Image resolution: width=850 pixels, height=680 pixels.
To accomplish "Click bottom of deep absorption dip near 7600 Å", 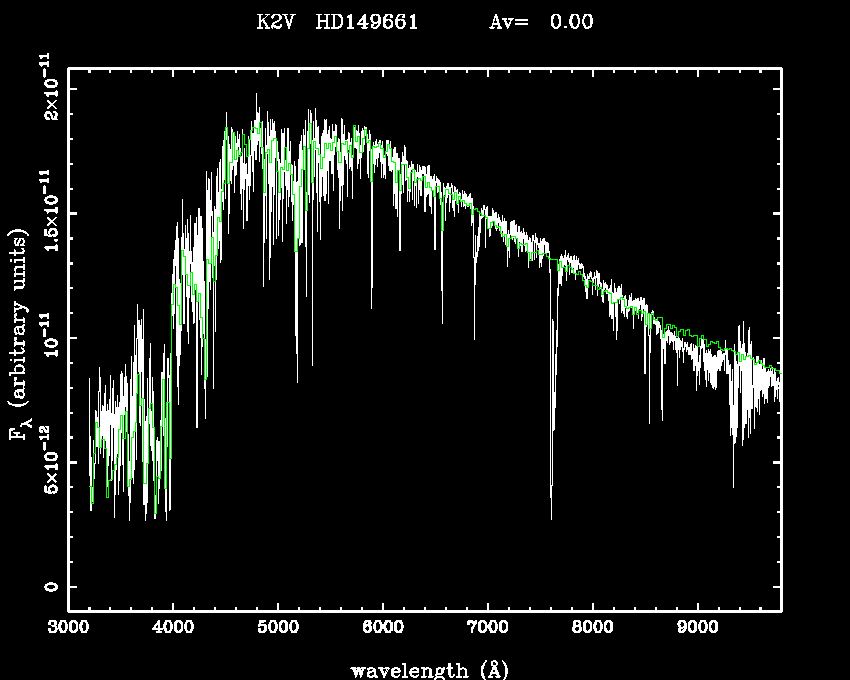I will click(551, 517).
